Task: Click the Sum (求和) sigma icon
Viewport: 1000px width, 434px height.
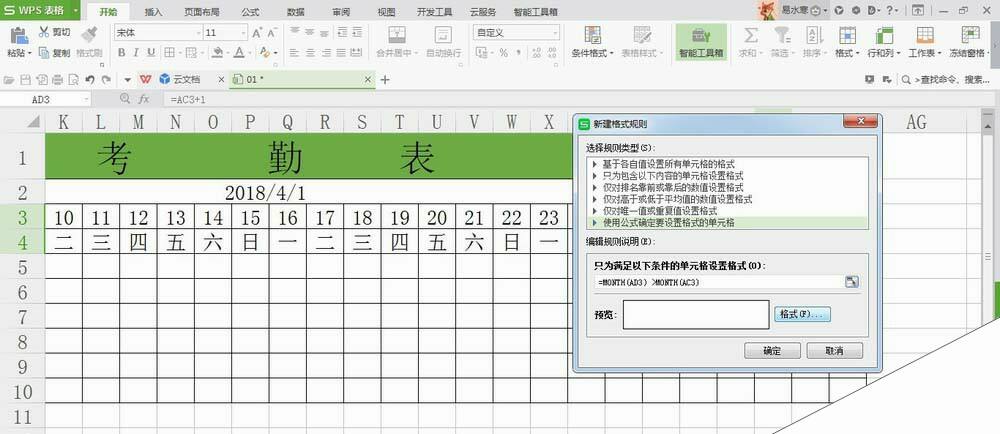Action: pyautogui.click(x=751, y=34)
